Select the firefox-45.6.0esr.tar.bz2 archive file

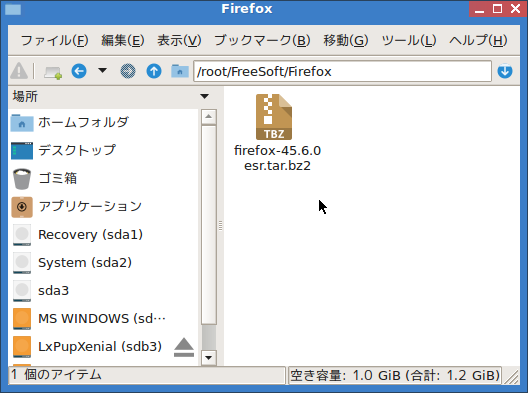277,133
